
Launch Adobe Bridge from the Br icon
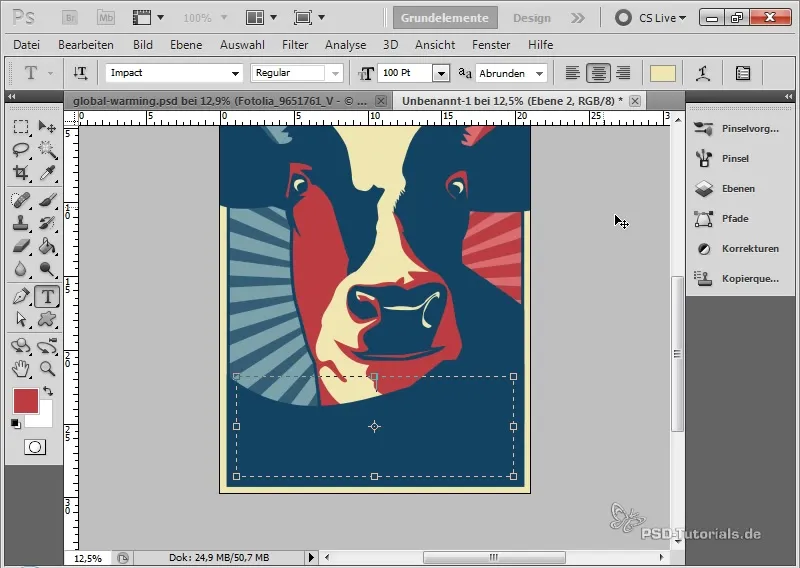click(69, 18)
